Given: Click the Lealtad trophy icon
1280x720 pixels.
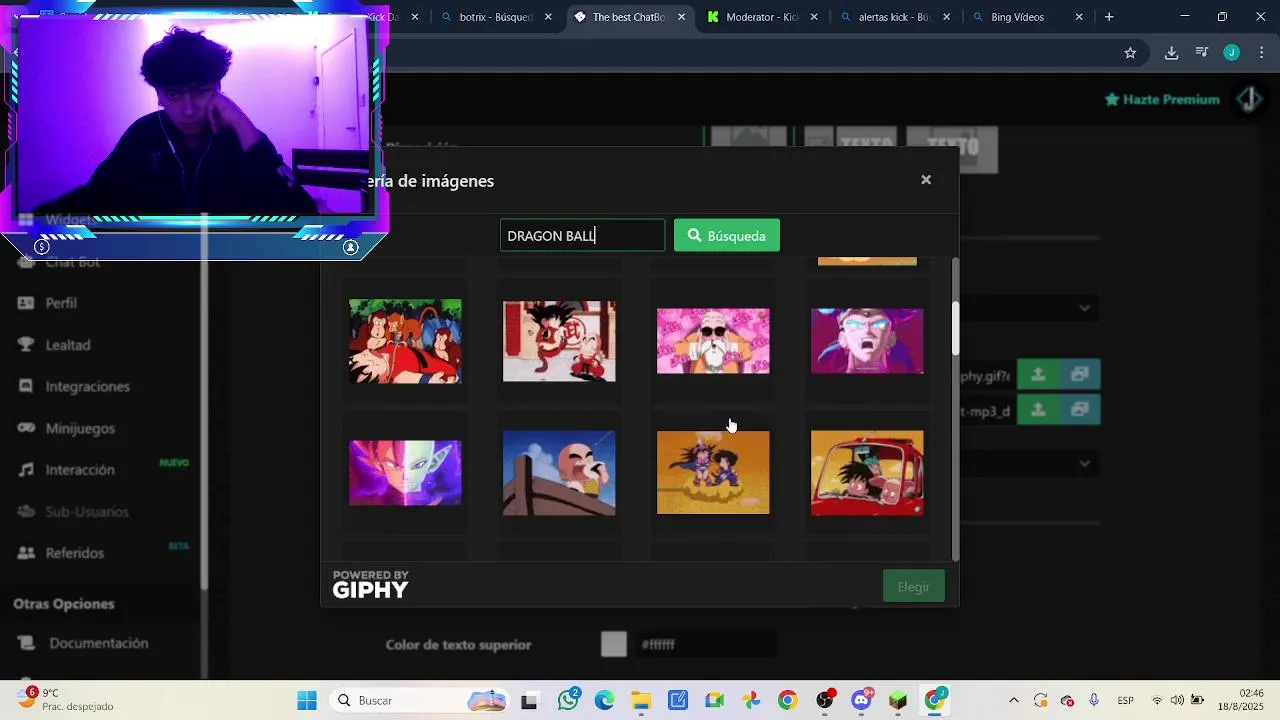Looking at the screenshot, I should tap(26, 345).
